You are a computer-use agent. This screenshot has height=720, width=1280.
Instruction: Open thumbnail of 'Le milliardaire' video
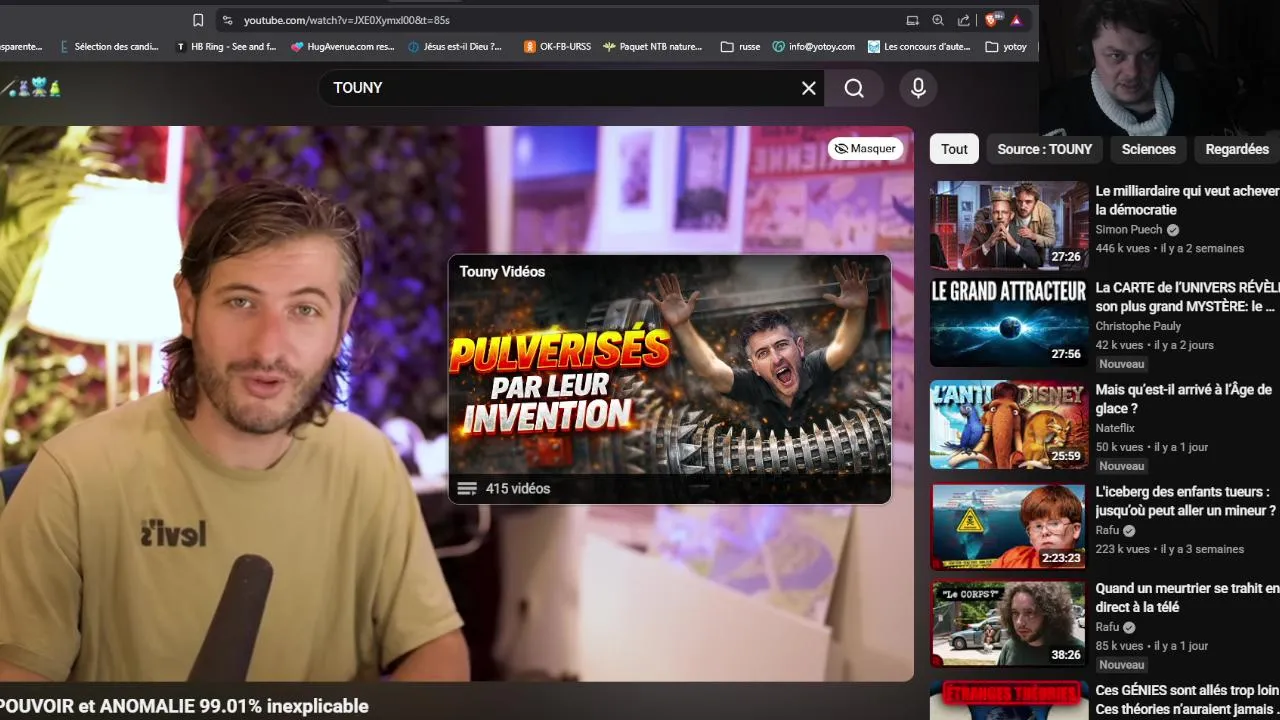click(x=1009, y=225)
